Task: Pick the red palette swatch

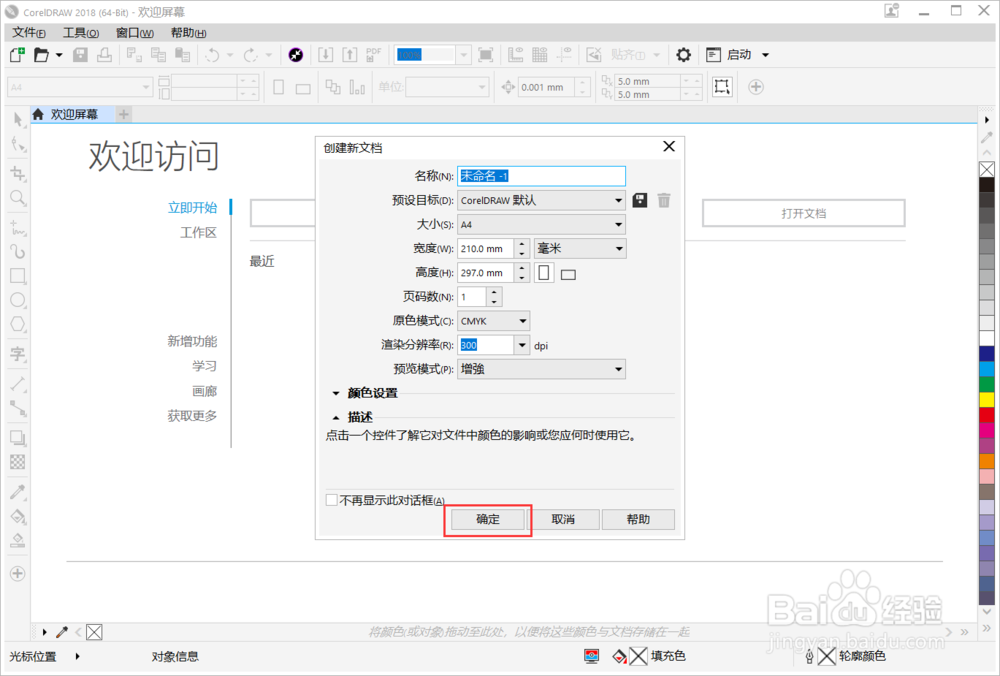Action: coord(987,415)
